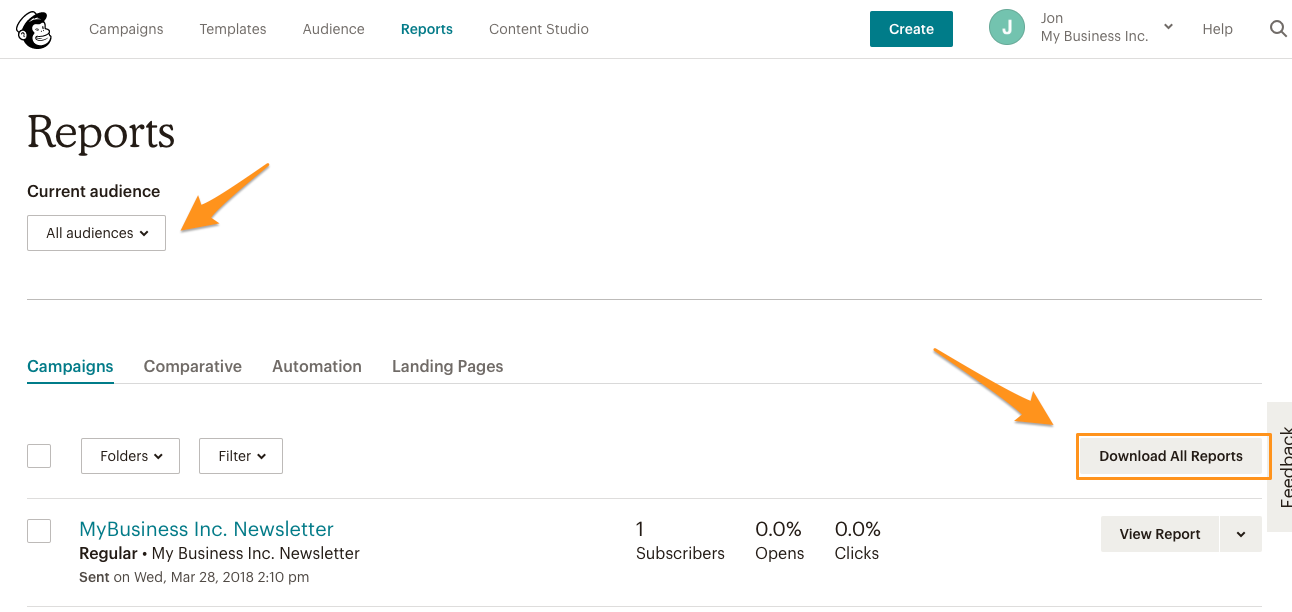1292x612 pixels.
Task: Expand the Folders dropdown
Action: click(x=130, y=456)
